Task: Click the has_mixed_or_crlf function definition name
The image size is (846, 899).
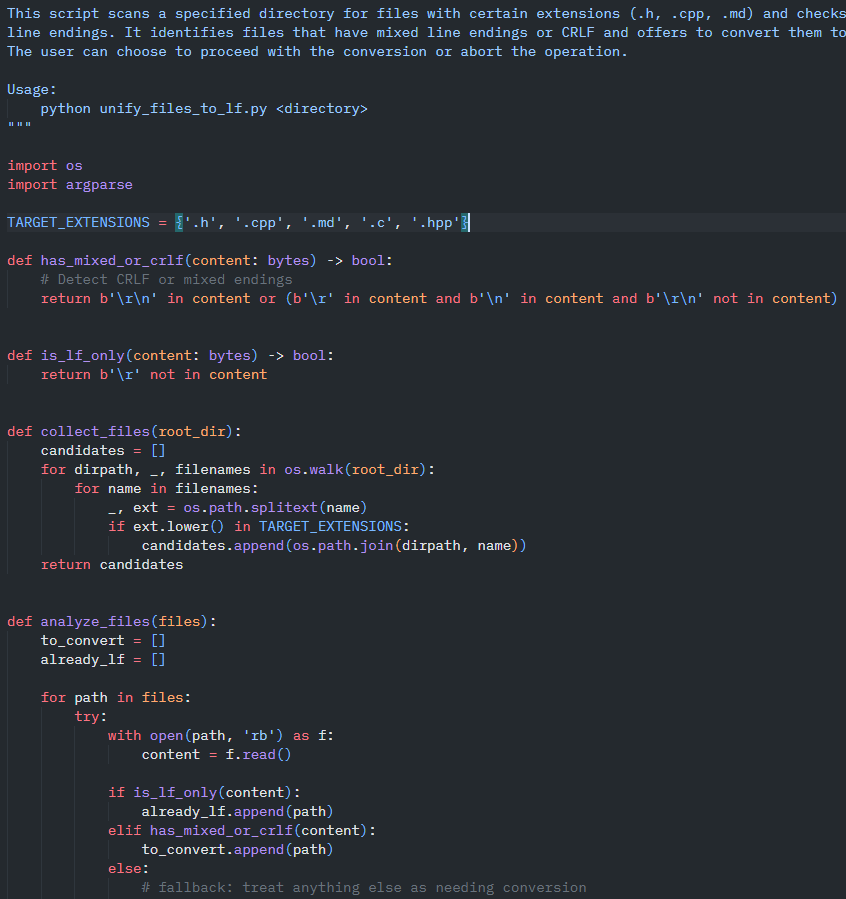Action: click(x=112, y=260)
